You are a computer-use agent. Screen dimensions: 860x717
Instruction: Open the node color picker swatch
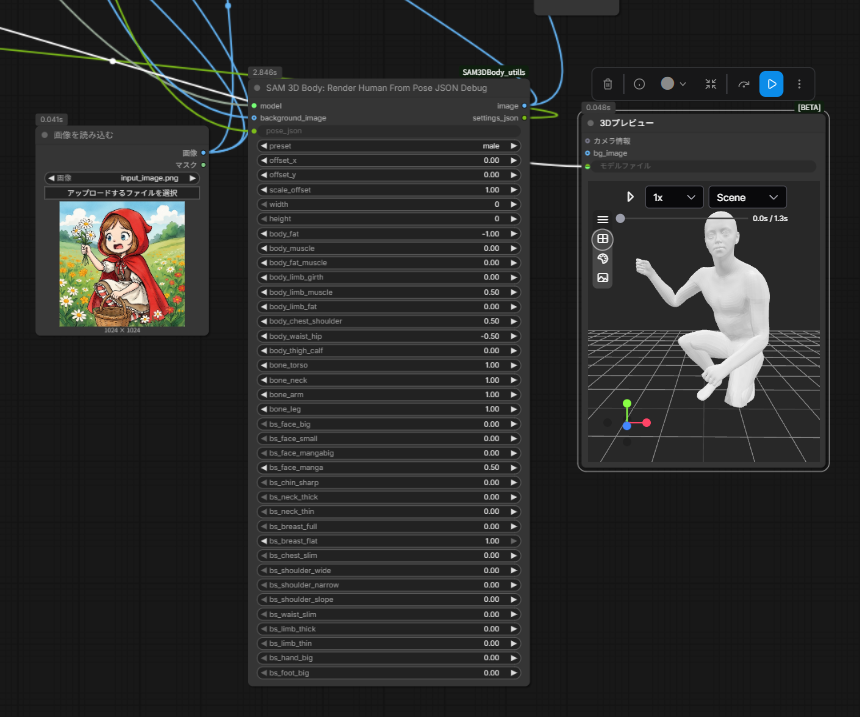667,83
